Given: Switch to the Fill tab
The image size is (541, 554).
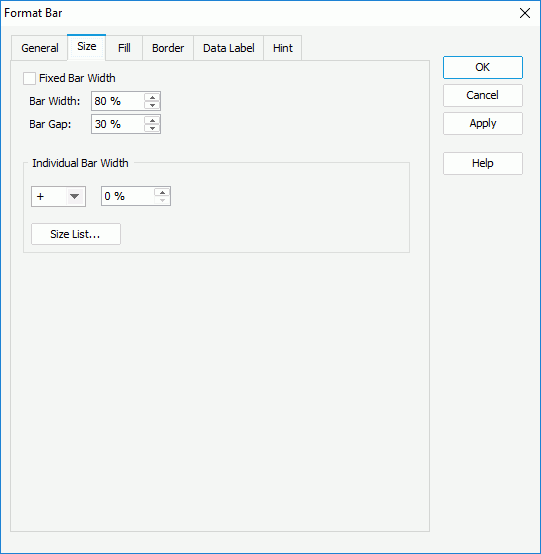Looking at the screenshot, I should pyautogui.click(x=124, y=48).
